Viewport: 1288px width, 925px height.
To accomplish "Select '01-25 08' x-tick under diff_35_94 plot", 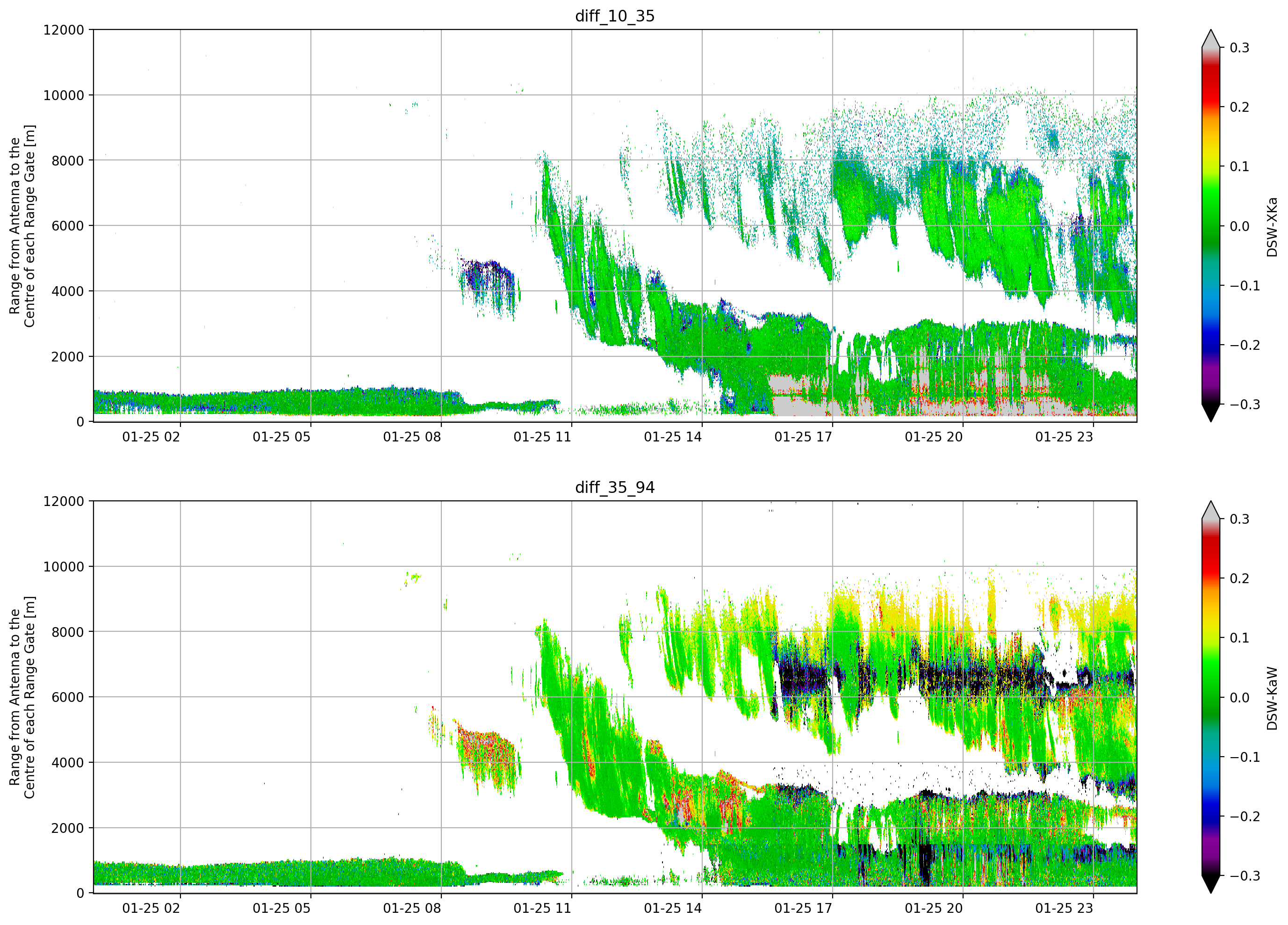I will click(412, 909).
